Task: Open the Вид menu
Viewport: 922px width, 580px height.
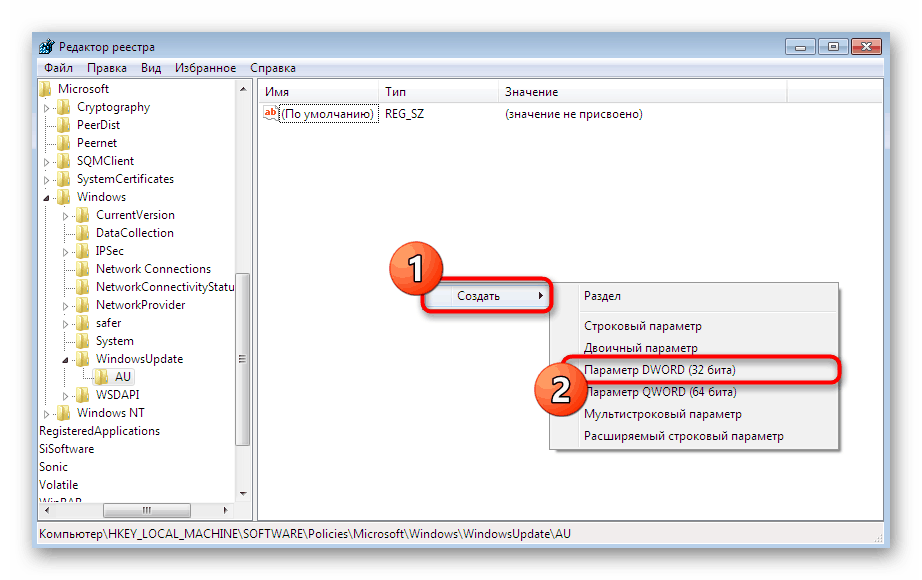Action: coord(151,68)
